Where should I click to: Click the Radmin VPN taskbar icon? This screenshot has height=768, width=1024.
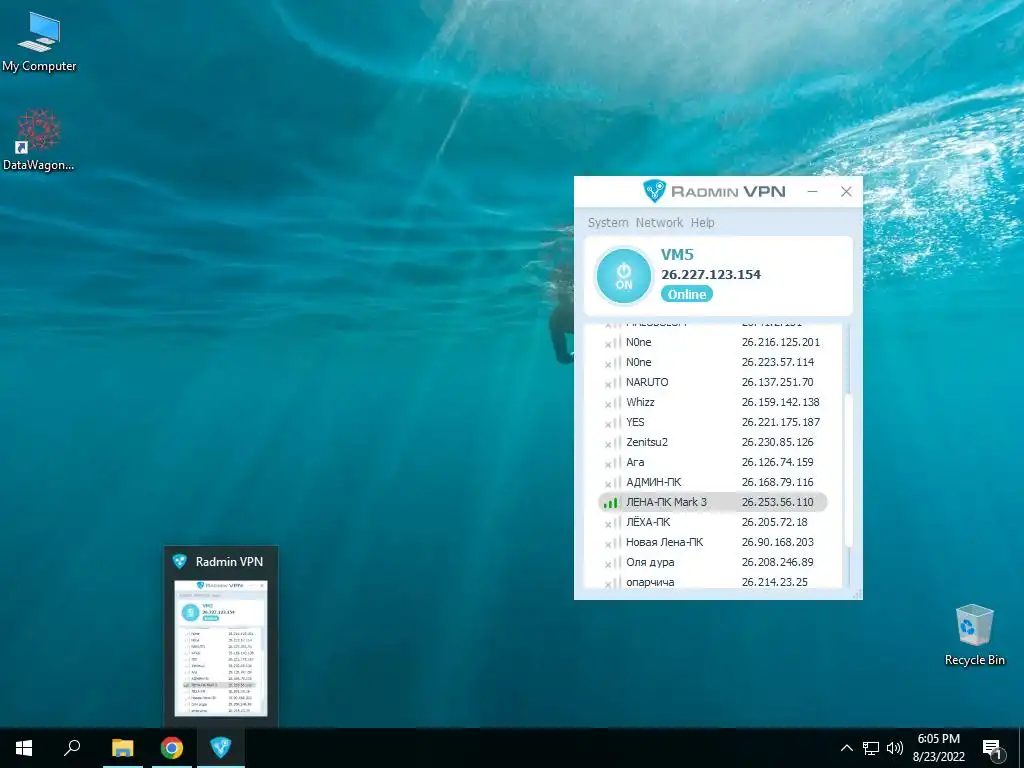[221, 748]
